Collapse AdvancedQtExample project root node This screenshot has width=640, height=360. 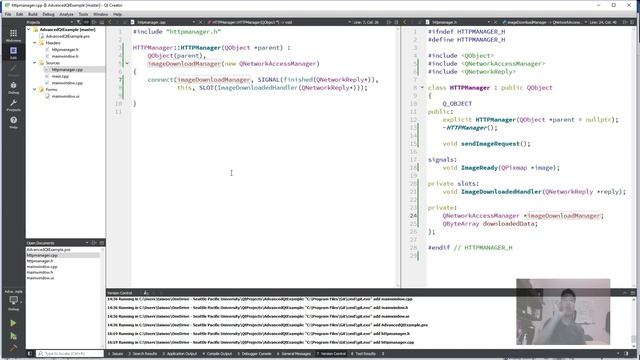(x=29, y=29)
